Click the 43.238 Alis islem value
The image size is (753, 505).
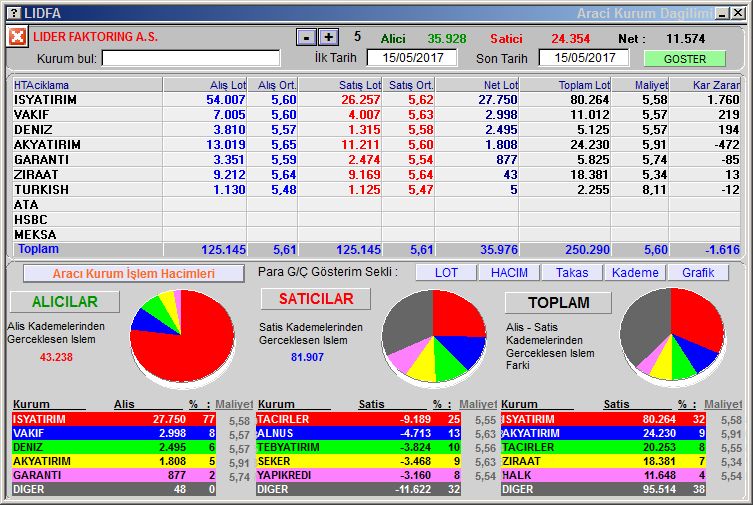click(56, 357)
